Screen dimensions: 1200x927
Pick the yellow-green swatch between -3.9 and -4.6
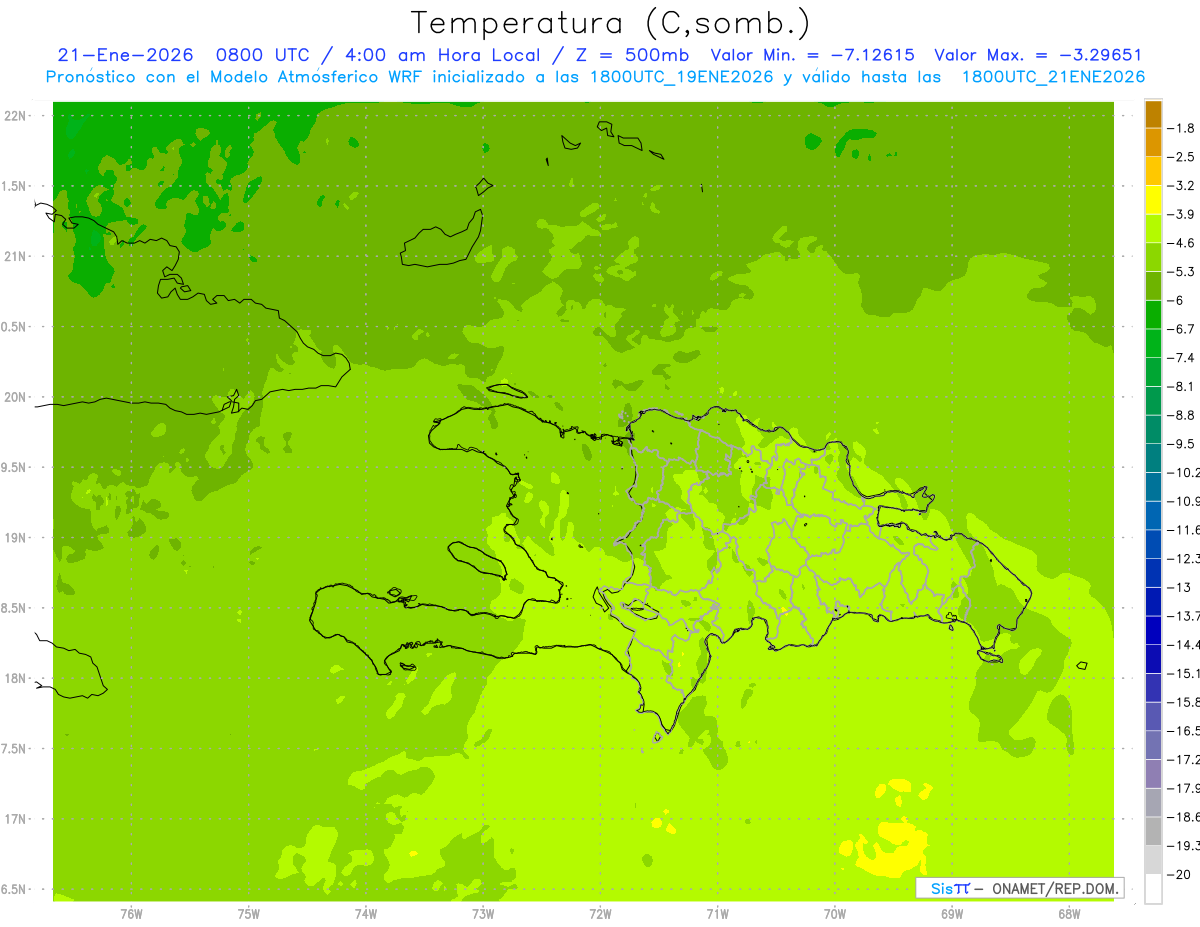tap(1153, 229)
